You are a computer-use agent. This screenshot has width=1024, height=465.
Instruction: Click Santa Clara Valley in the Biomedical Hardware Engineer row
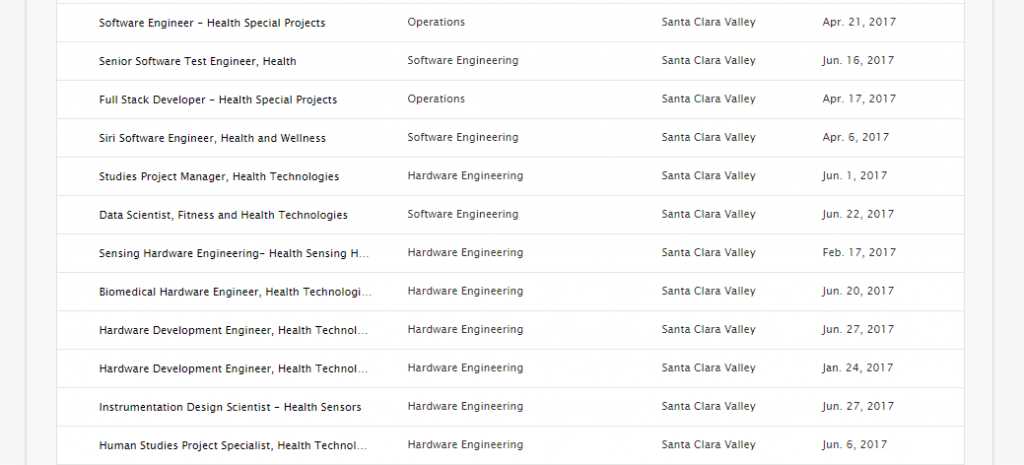click(708, 291)
